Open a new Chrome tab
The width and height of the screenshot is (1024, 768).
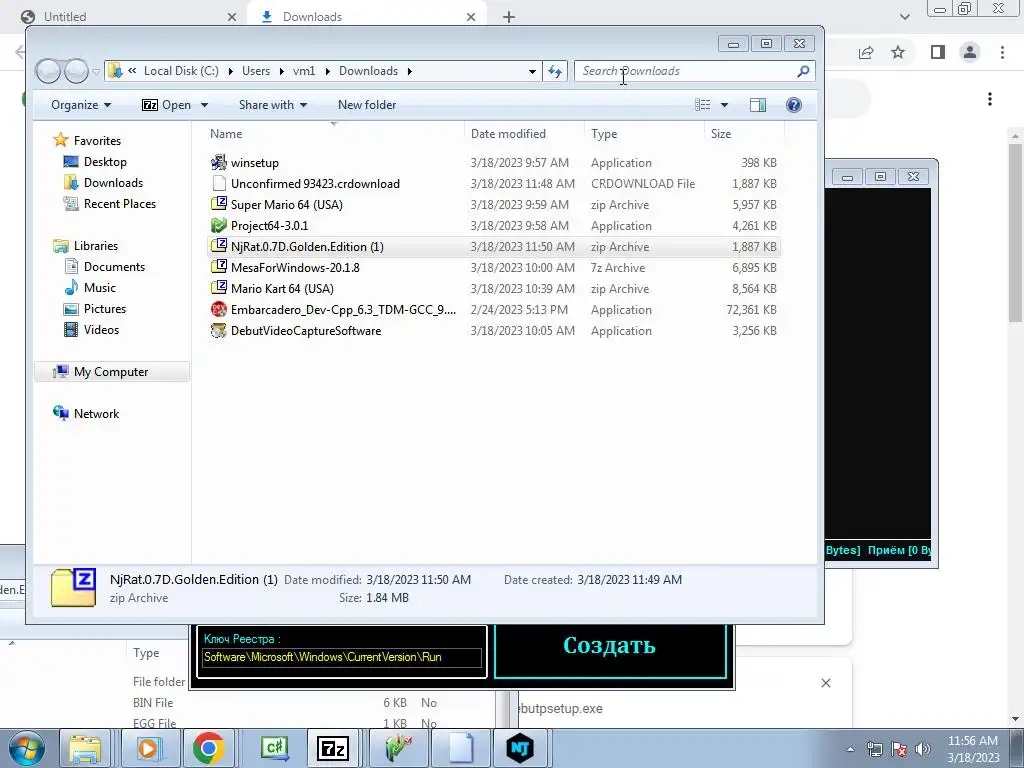509,17
